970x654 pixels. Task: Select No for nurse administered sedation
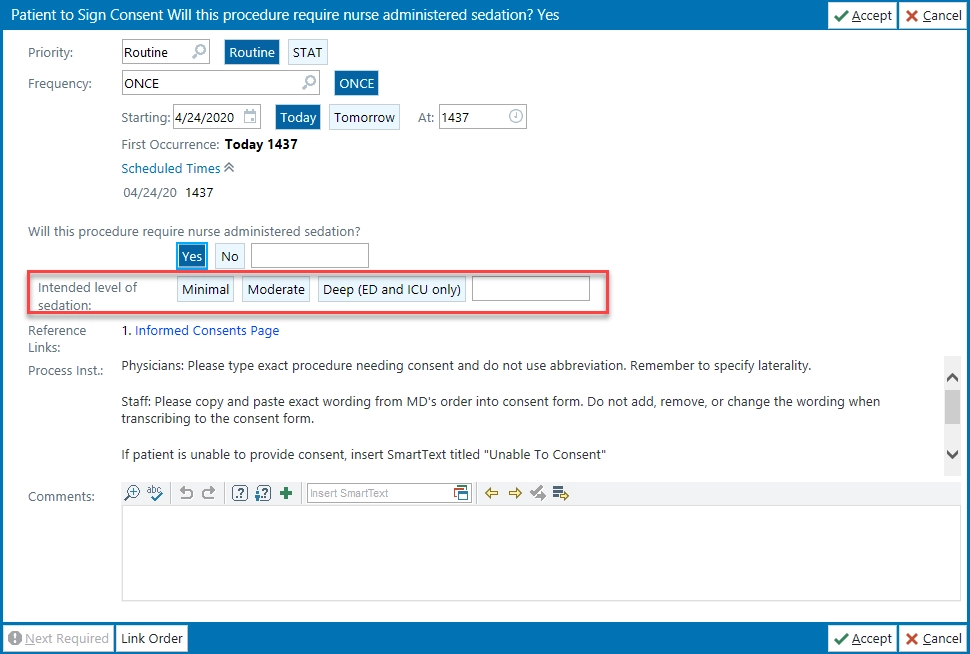(229, 256)
